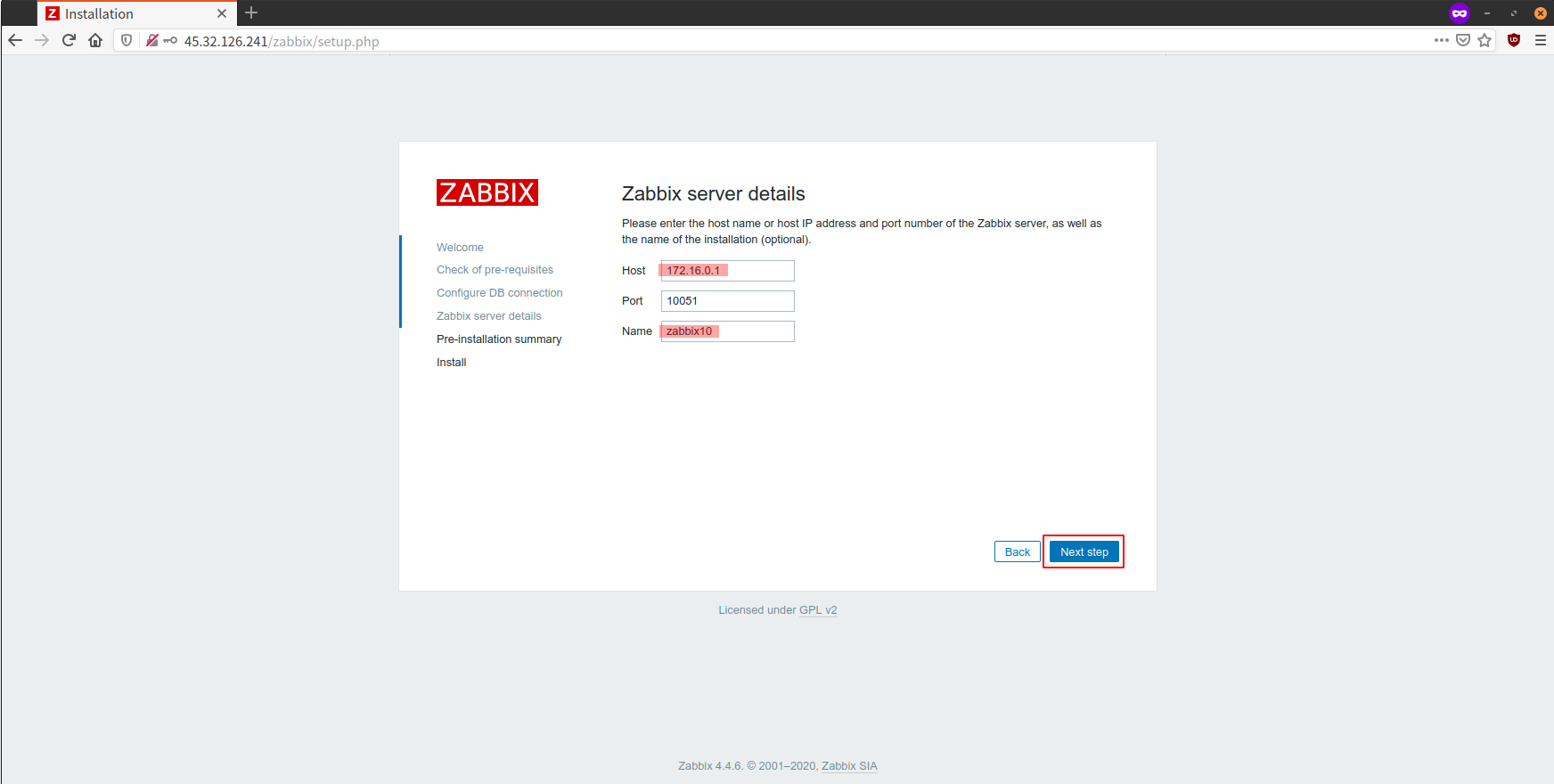
Task: Open the Zabbix SIA link
Action: [849, 766]
